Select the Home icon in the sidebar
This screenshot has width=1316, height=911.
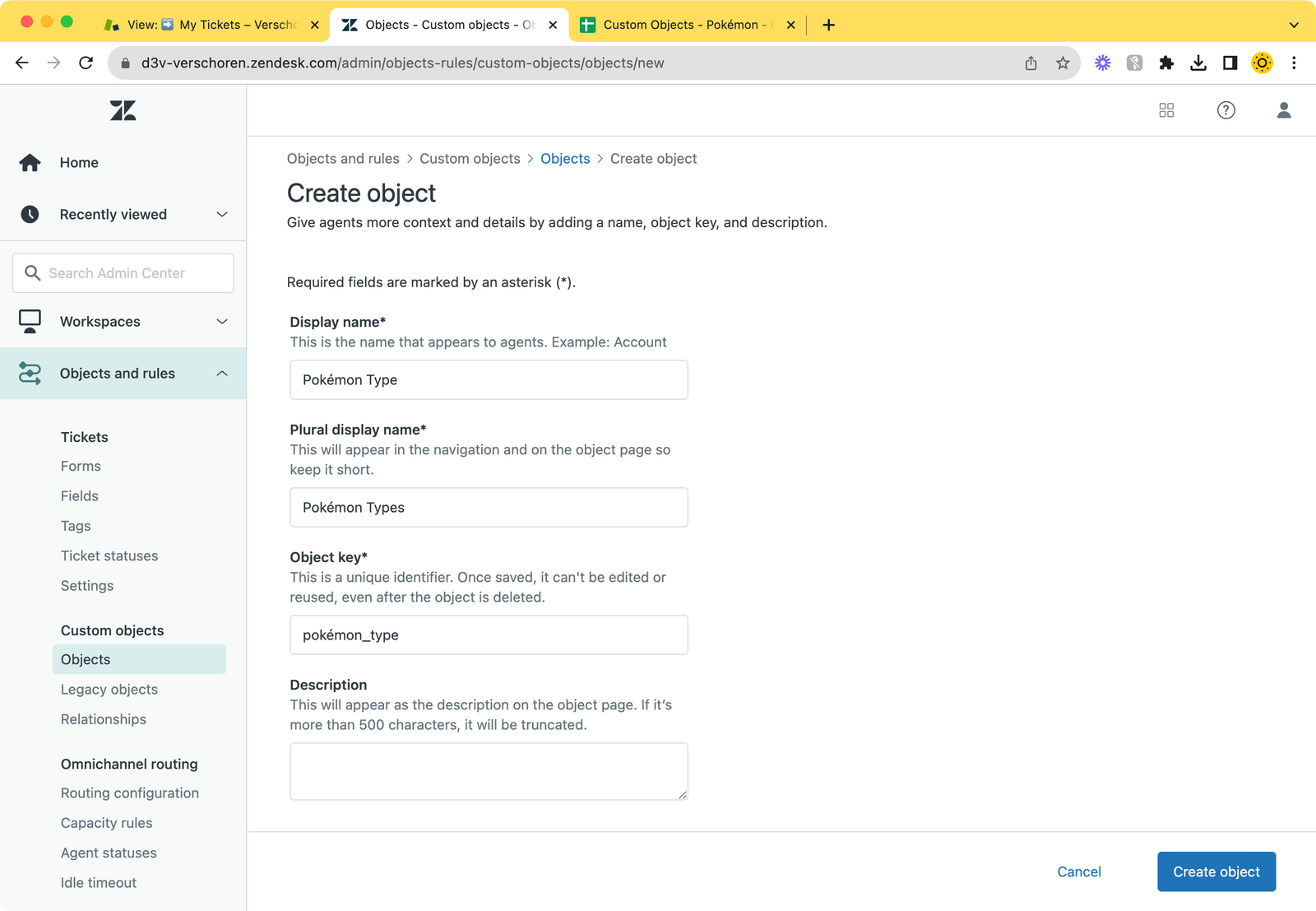(30, 162)
